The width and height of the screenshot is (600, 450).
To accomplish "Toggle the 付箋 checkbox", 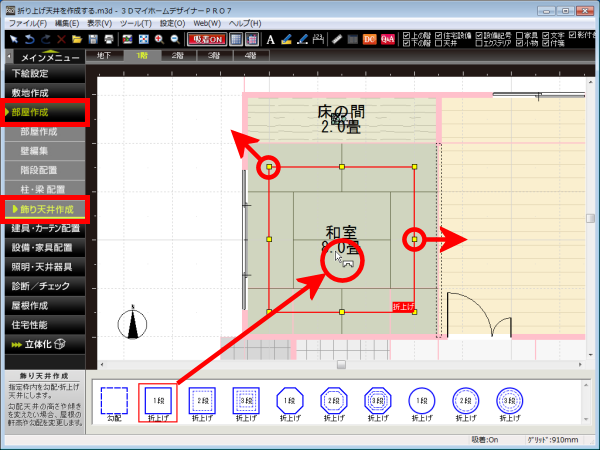I will click(546, 43).
